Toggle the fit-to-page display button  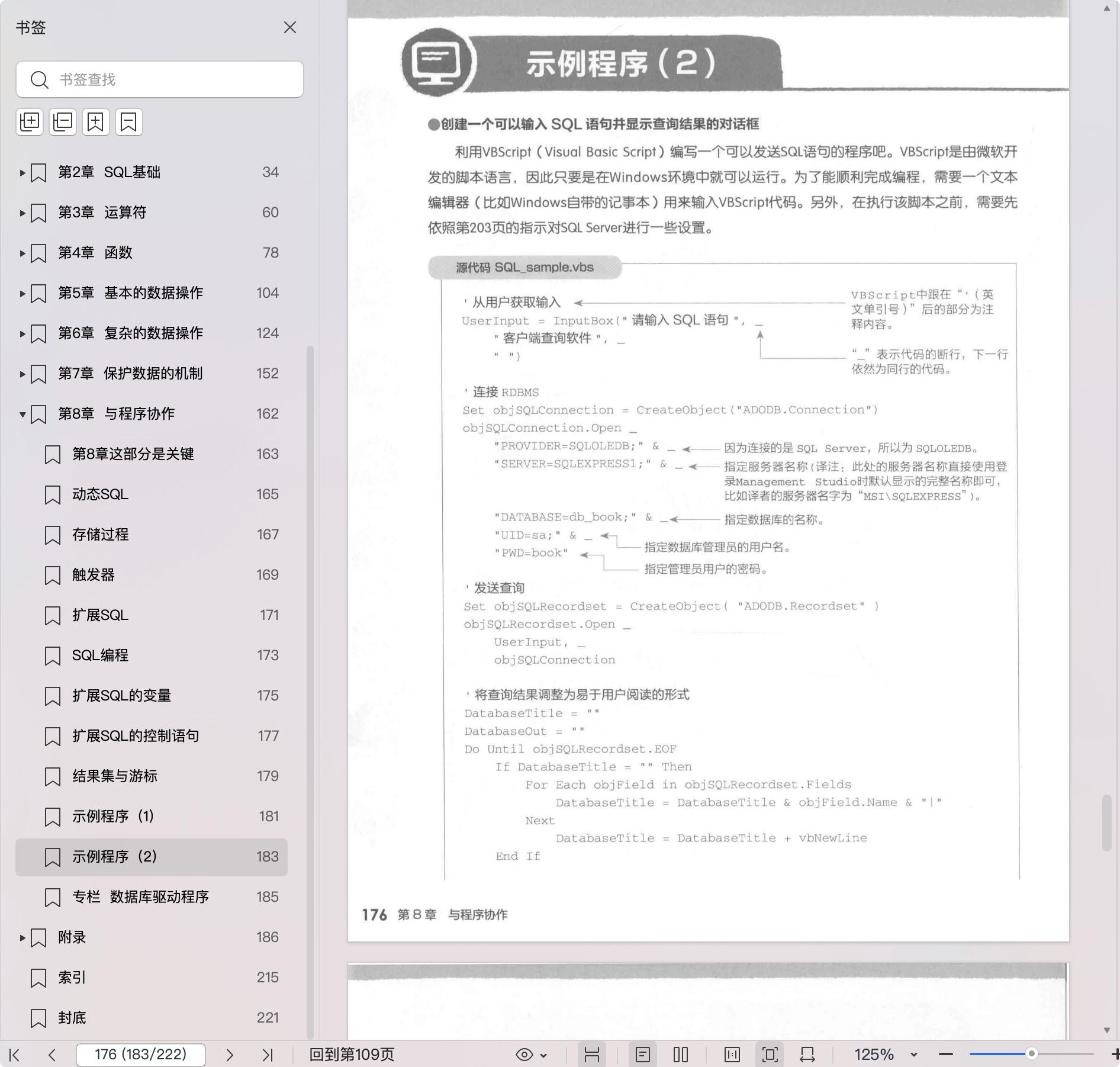tap(770, 1055)
